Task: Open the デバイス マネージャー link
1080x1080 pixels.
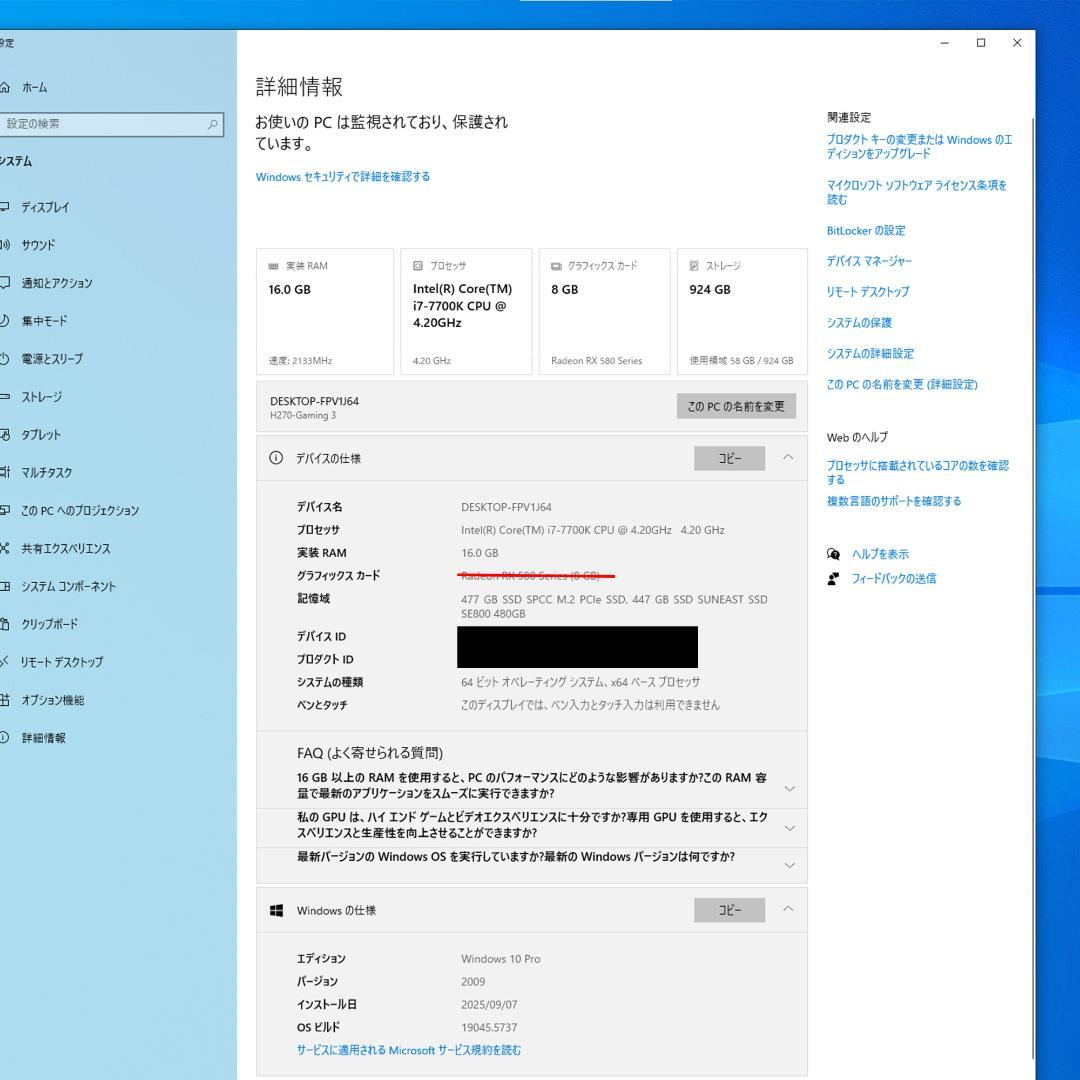Action: pyautogui.click(x=866, y=261)
